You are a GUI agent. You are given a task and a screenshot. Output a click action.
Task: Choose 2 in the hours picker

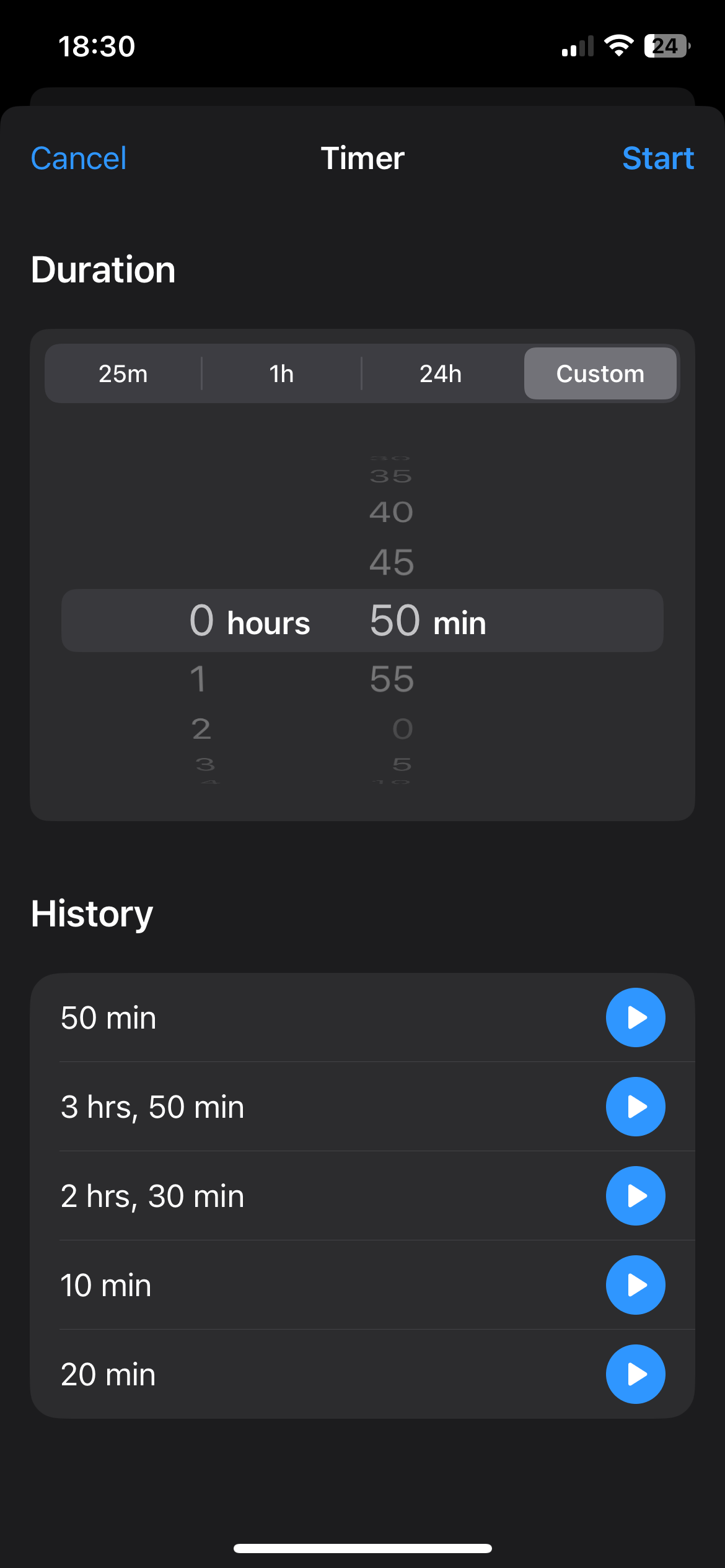coord(201,729)
